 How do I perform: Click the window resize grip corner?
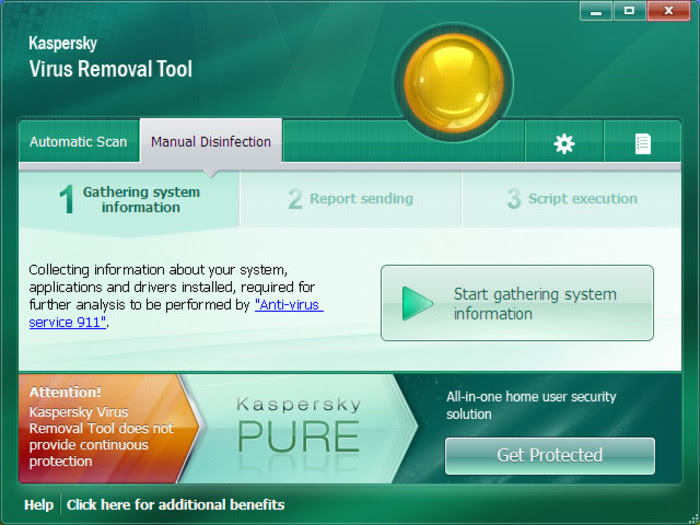coord(693,519)
